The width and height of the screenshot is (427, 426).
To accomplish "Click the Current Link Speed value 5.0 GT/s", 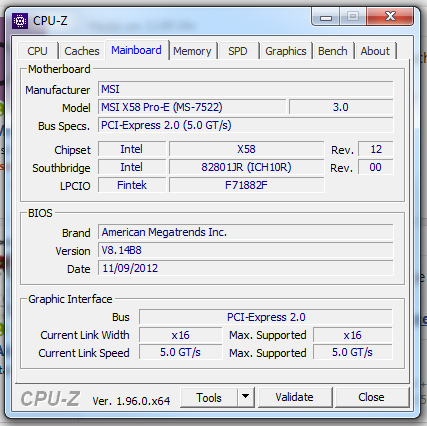I will coord(180,353).
